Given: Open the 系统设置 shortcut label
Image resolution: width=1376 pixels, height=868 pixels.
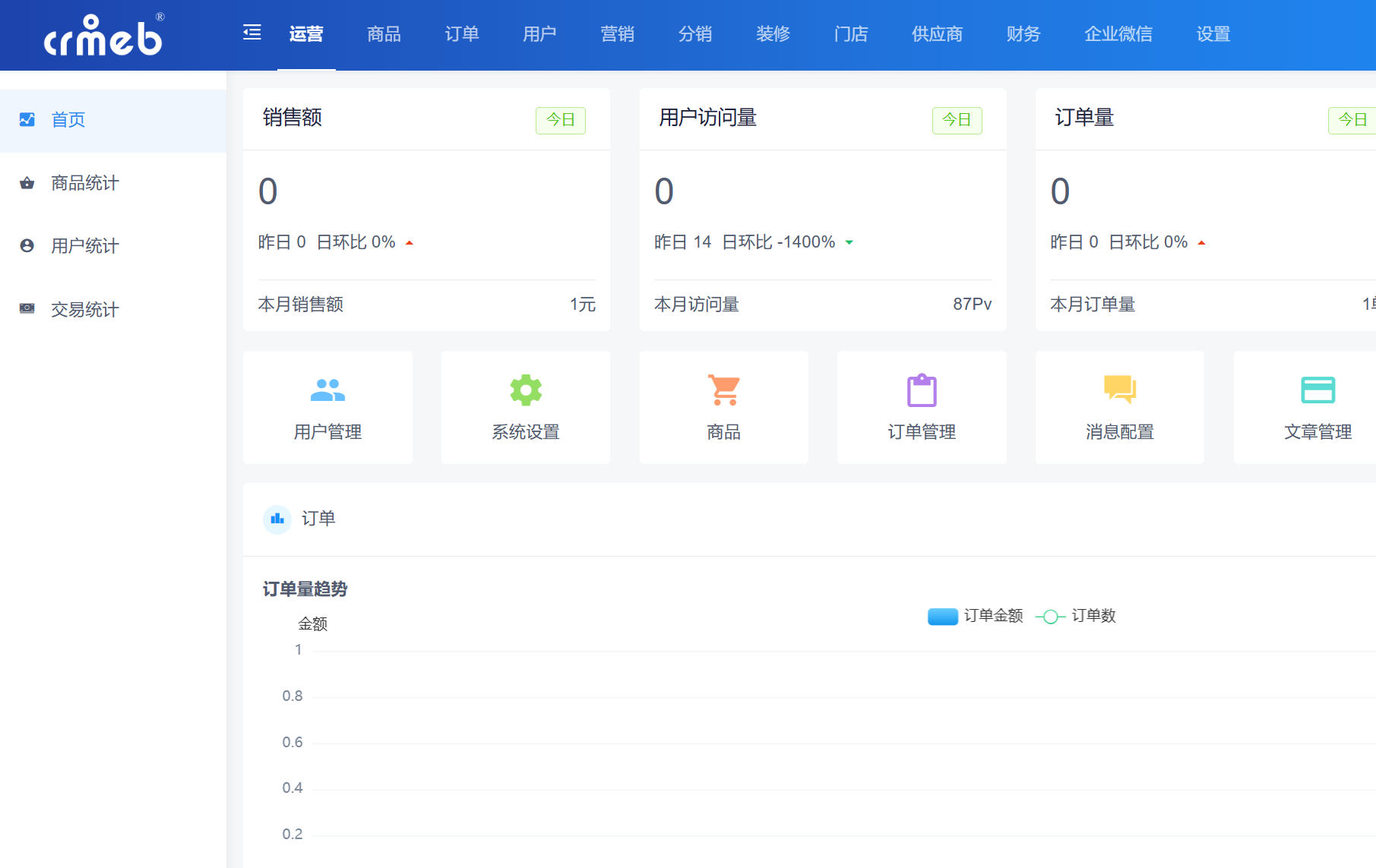Looking at the screenshot, I should [526, 432].
